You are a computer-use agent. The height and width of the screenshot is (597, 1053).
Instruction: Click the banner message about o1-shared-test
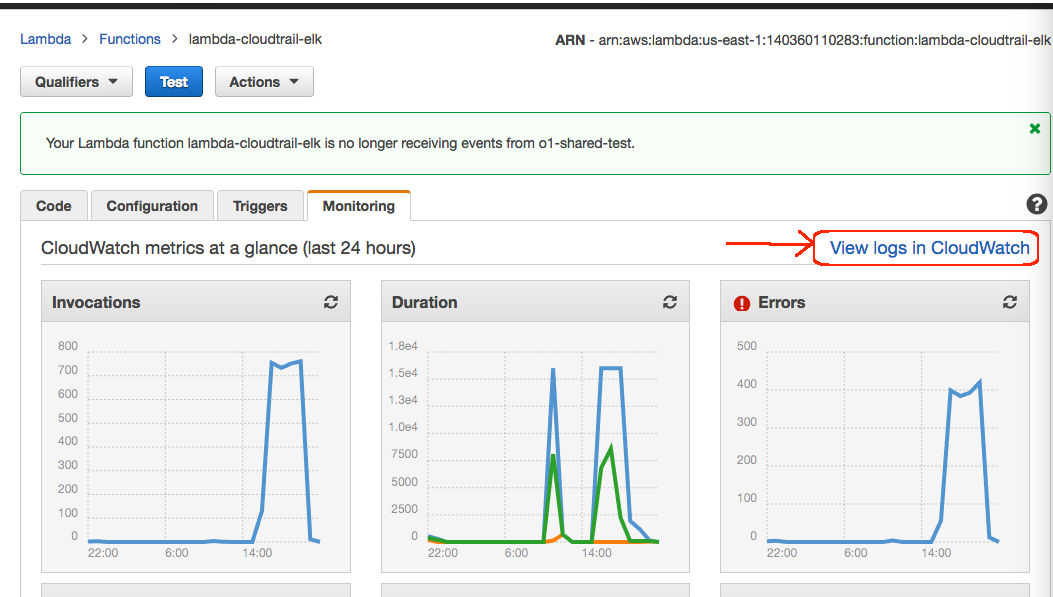340,143
